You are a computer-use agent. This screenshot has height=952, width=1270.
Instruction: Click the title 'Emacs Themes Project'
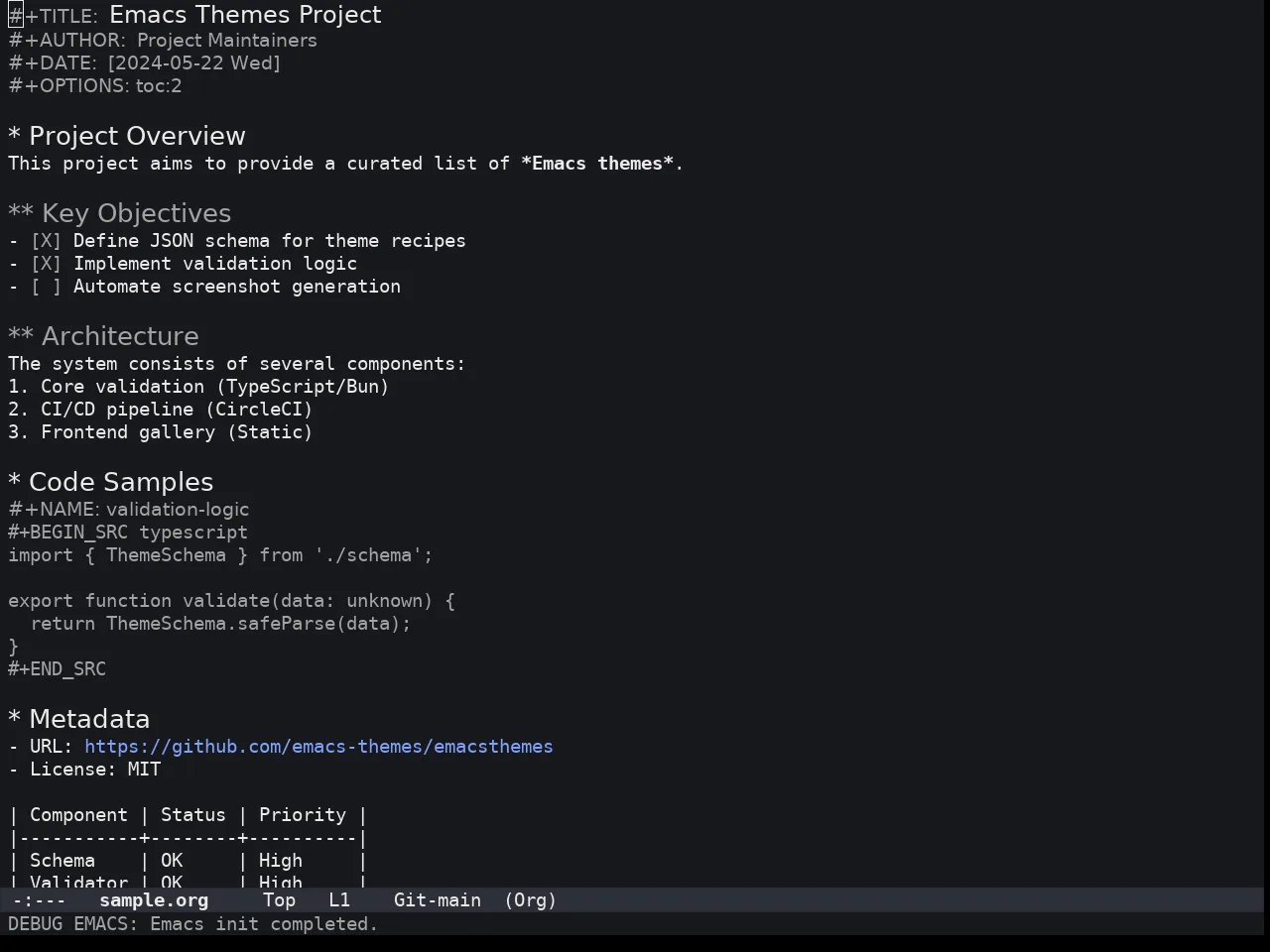[245, 15]
